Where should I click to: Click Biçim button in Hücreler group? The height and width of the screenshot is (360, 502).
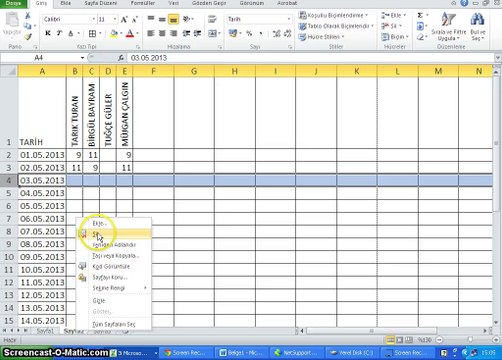point(395,37)
